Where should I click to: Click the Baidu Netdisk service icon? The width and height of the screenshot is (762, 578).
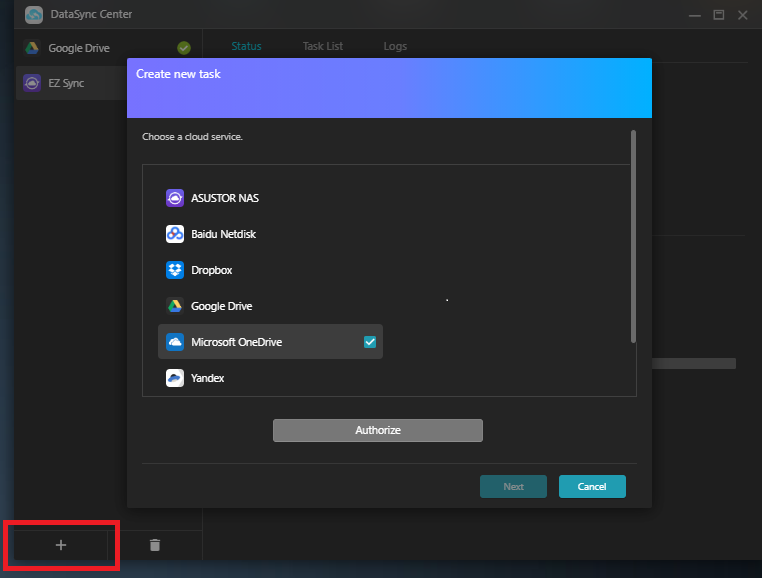tap(175, 234)
